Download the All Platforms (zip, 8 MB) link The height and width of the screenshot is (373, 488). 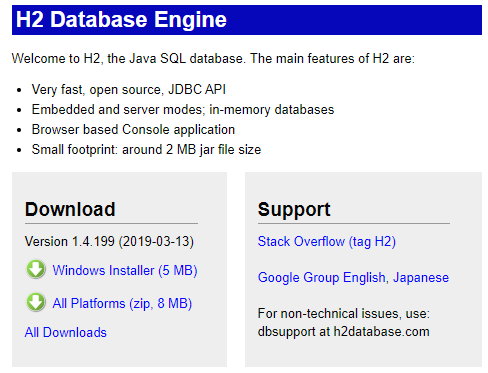pos(122,304)
